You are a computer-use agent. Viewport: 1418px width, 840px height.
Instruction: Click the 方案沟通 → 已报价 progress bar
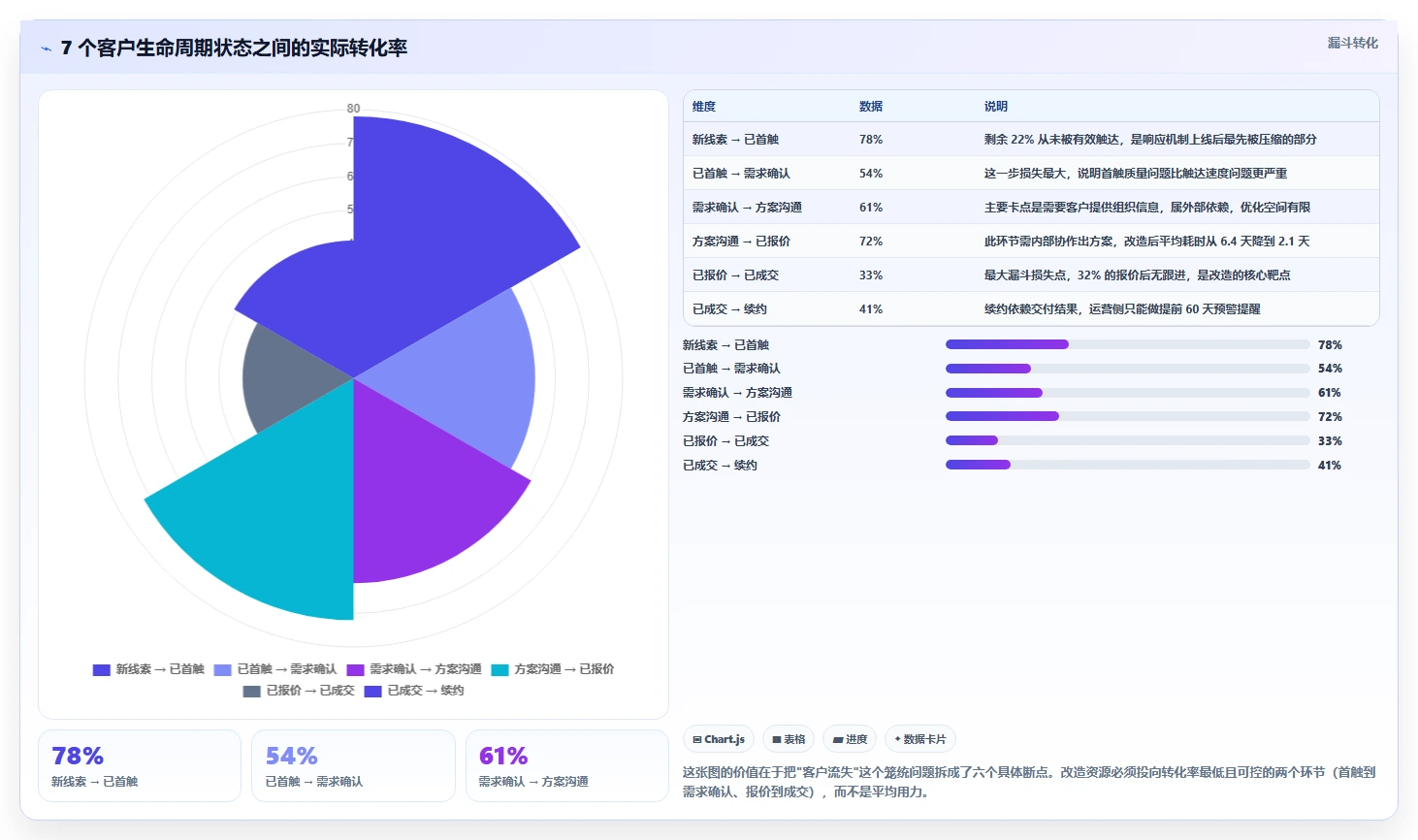[x=1128, y=416]
